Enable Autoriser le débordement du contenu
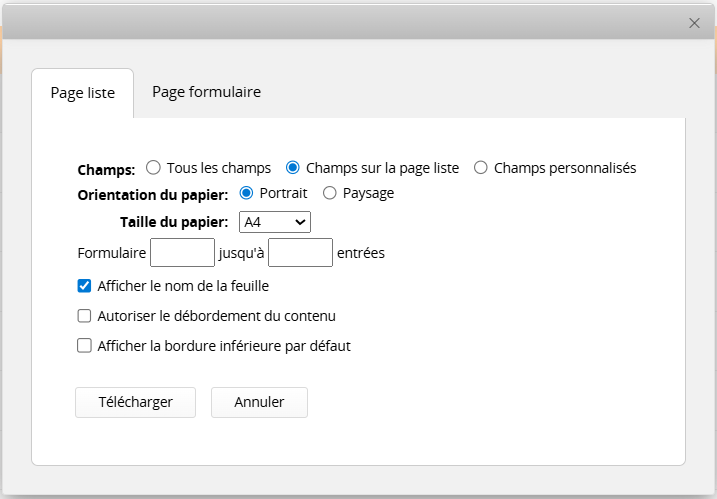The image size is (717, 499). pyautogui.click(x=85, y=316)
